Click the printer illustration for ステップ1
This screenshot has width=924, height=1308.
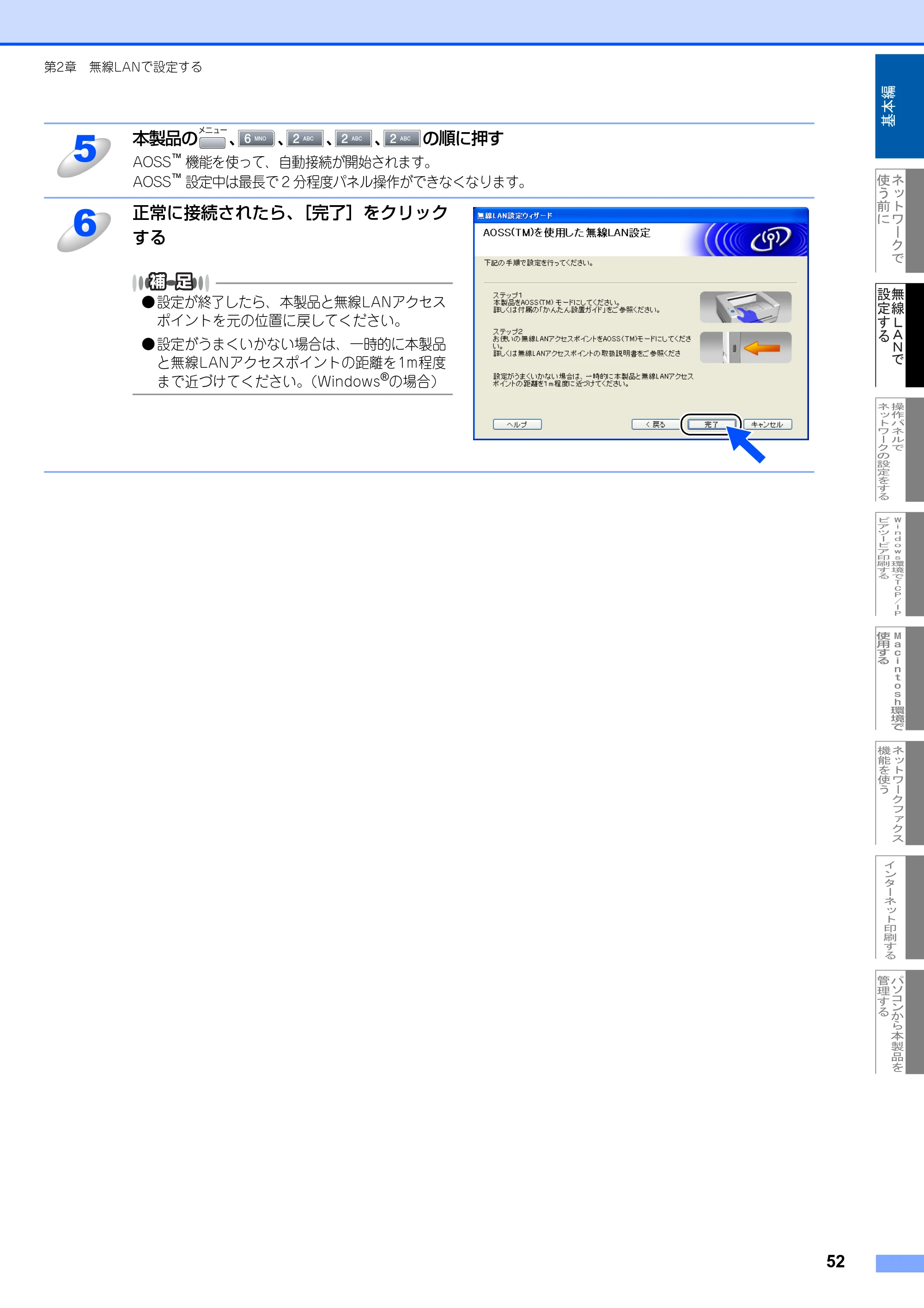(x=745, y=307)
